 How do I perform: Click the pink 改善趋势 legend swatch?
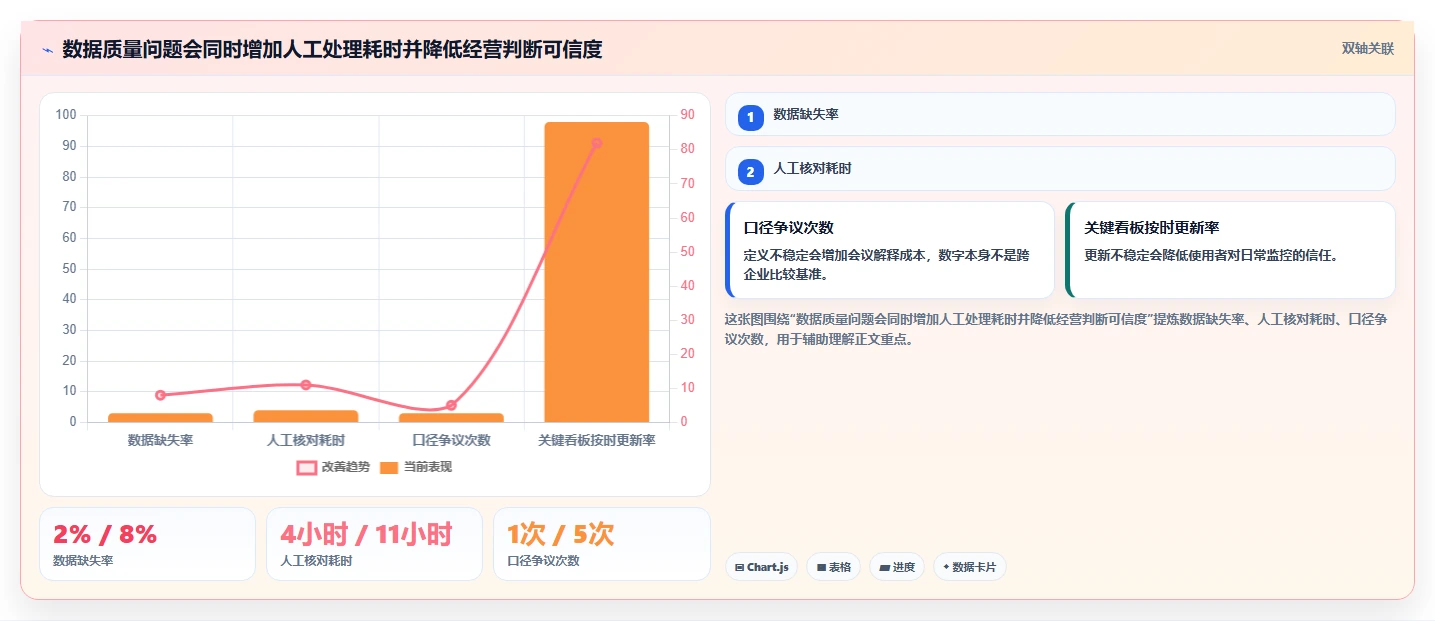307,467
